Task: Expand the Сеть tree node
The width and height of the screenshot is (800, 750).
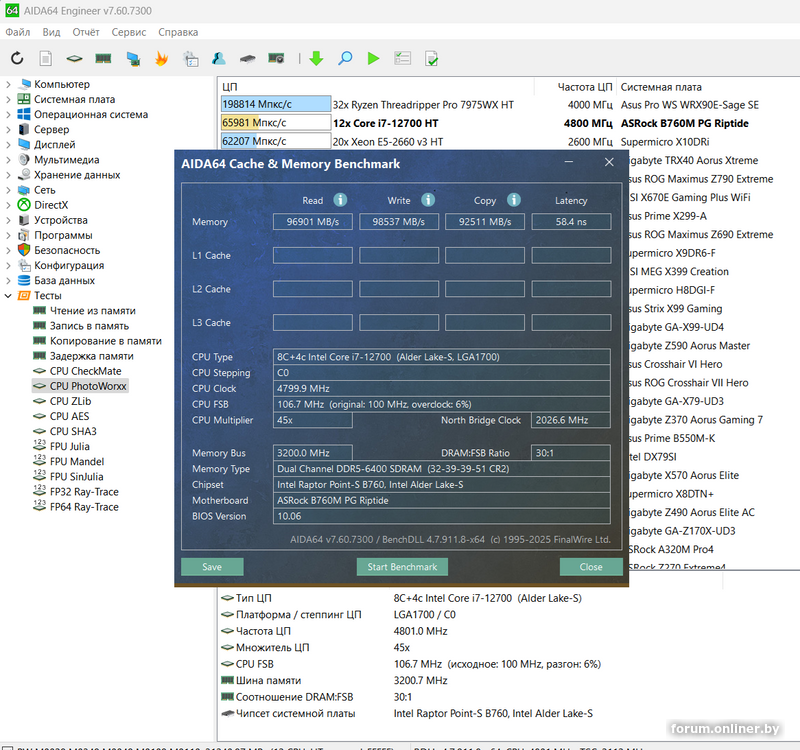Action: coord(8,190)
